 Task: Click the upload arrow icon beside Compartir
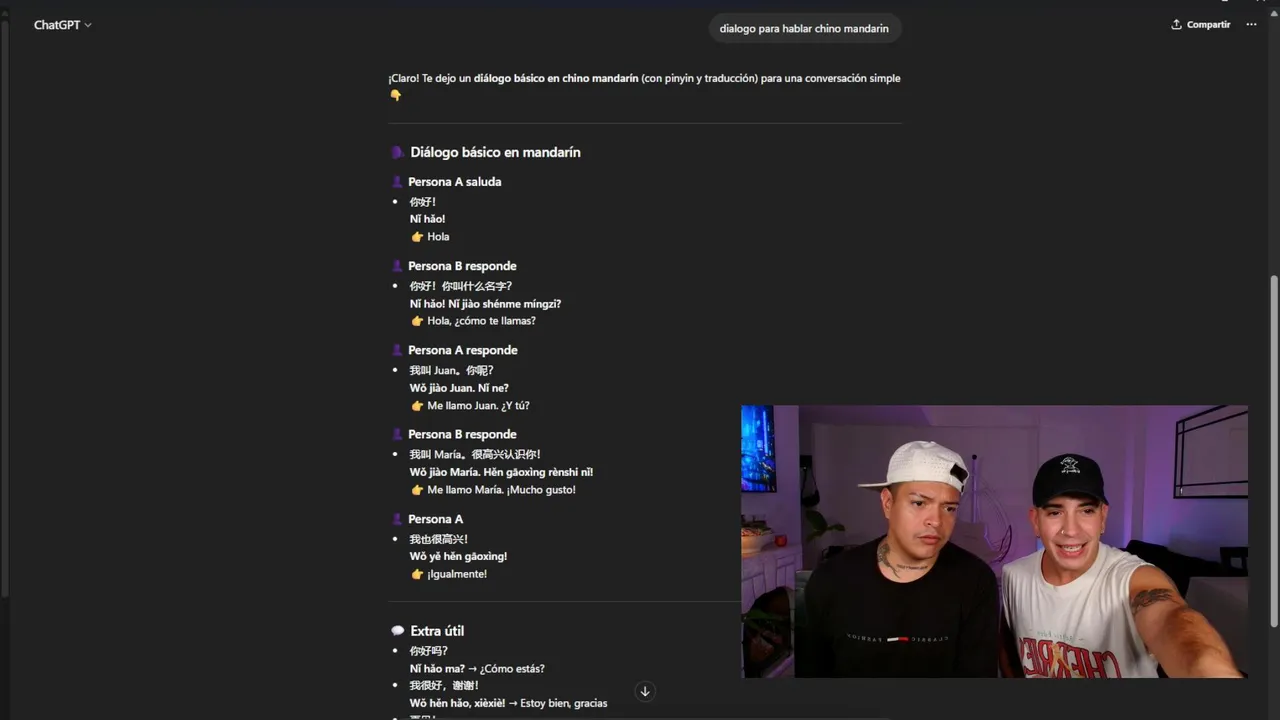(x=1177, y=25)
